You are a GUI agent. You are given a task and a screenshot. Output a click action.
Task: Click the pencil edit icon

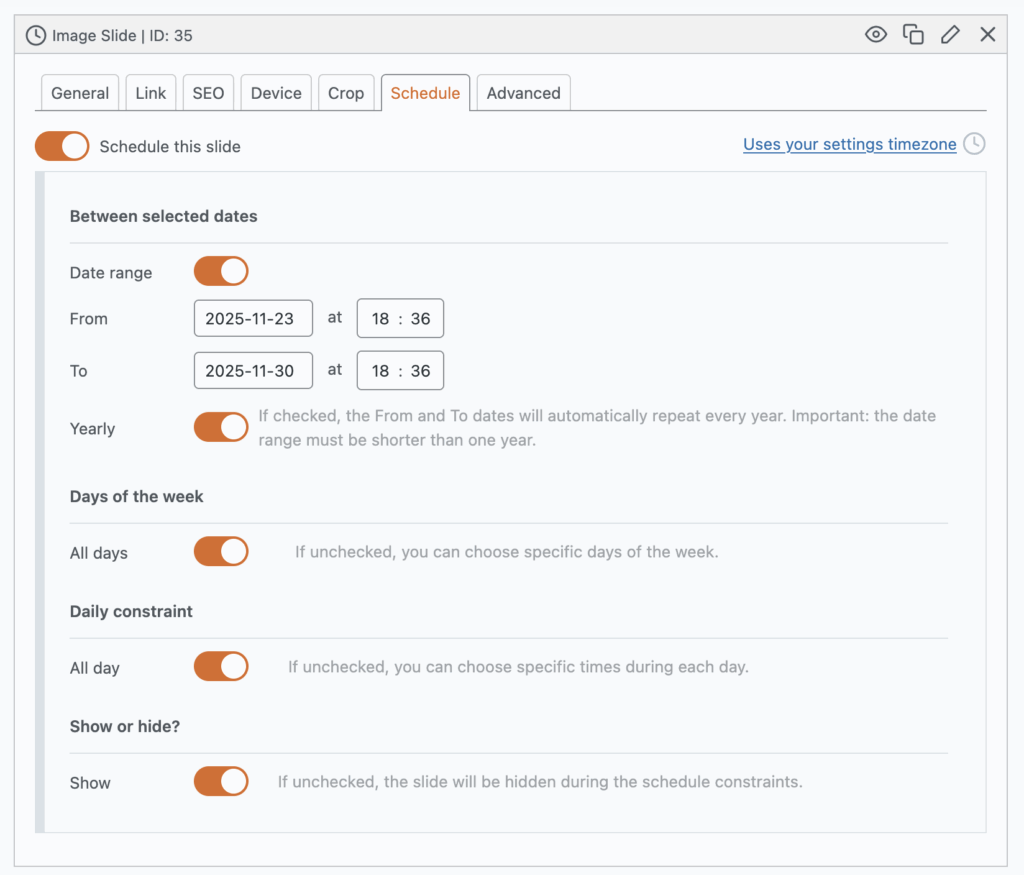pyautogui.click(x=950, y=33)
